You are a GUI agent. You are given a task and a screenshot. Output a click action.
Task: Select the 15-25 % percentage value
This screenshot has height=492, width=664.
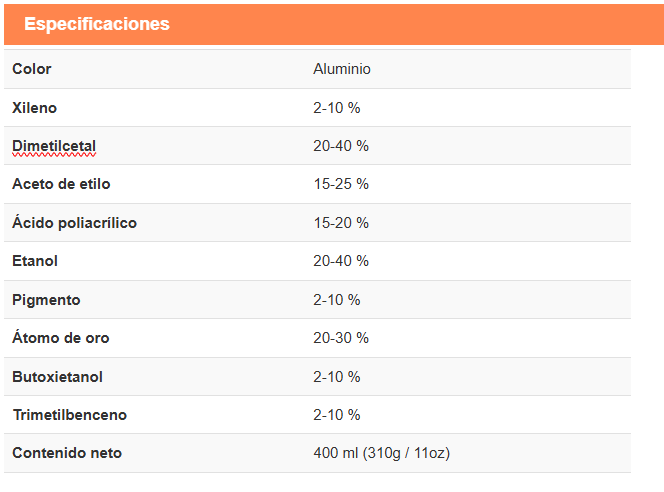click(341, 184)
